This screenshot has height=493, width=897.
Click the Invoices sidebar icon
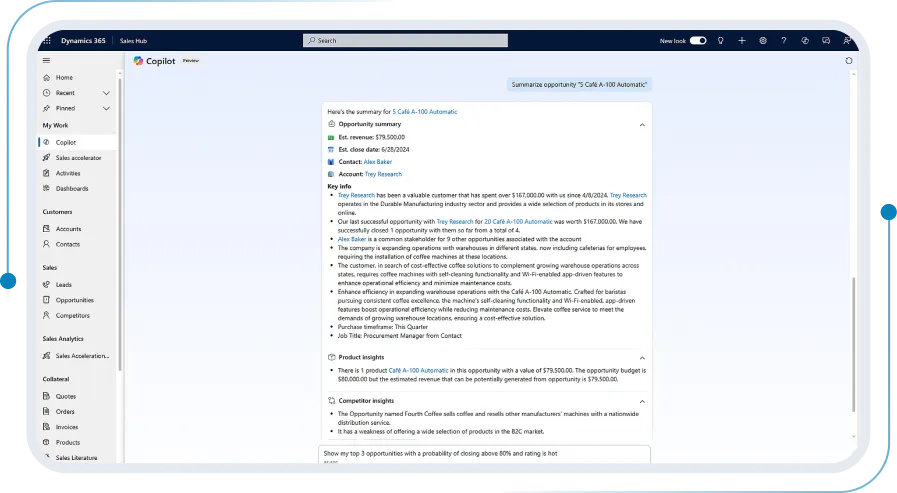click(46, 427)
